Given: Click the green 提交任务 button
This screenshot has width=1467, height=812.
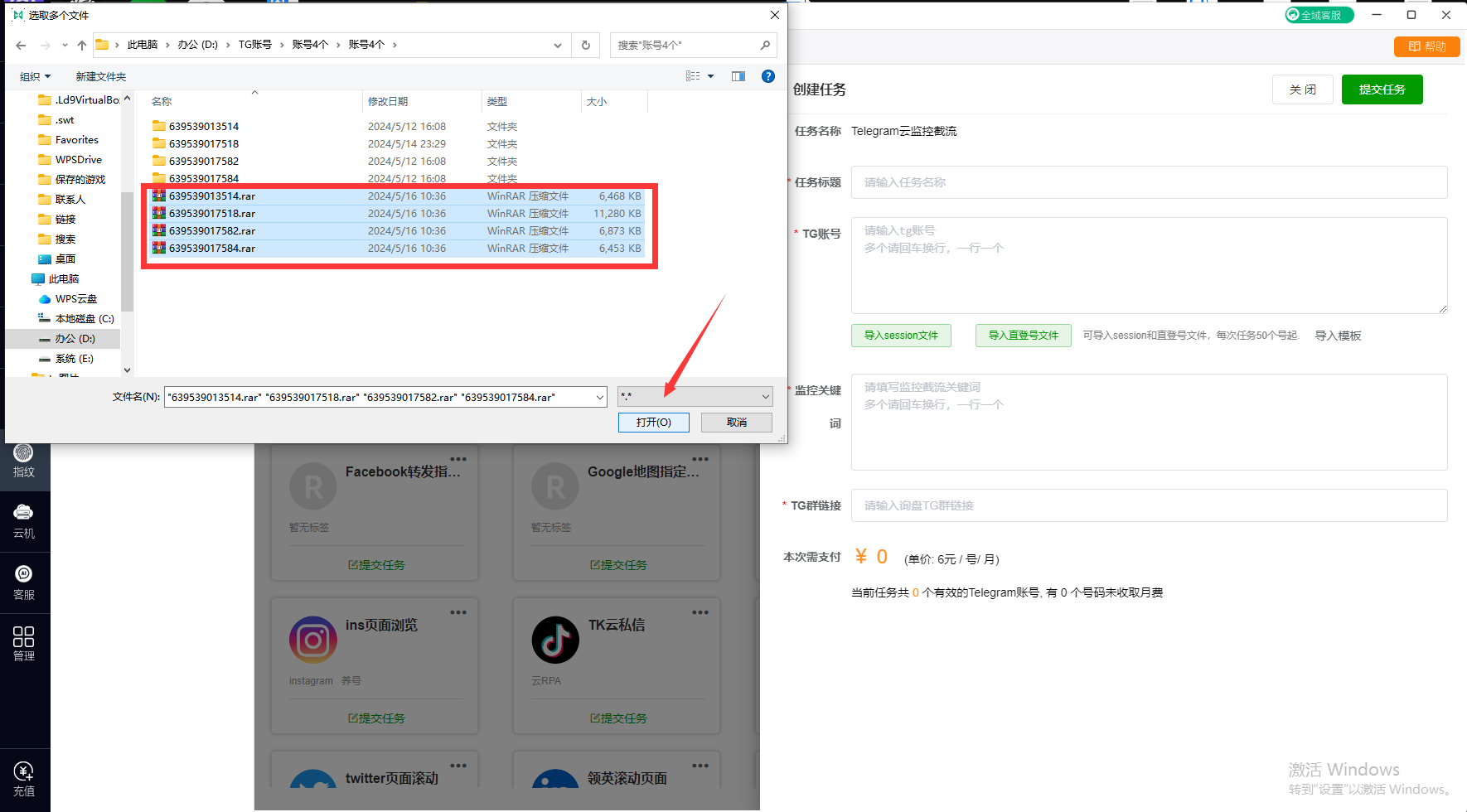Looking at the screenshot, I should point(1382,89).
